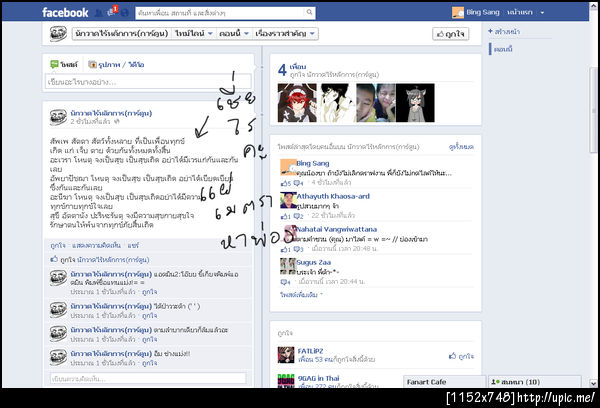Open Bing Sang in recent posts list
Viewport: 600px width, 408px height.
313,163
